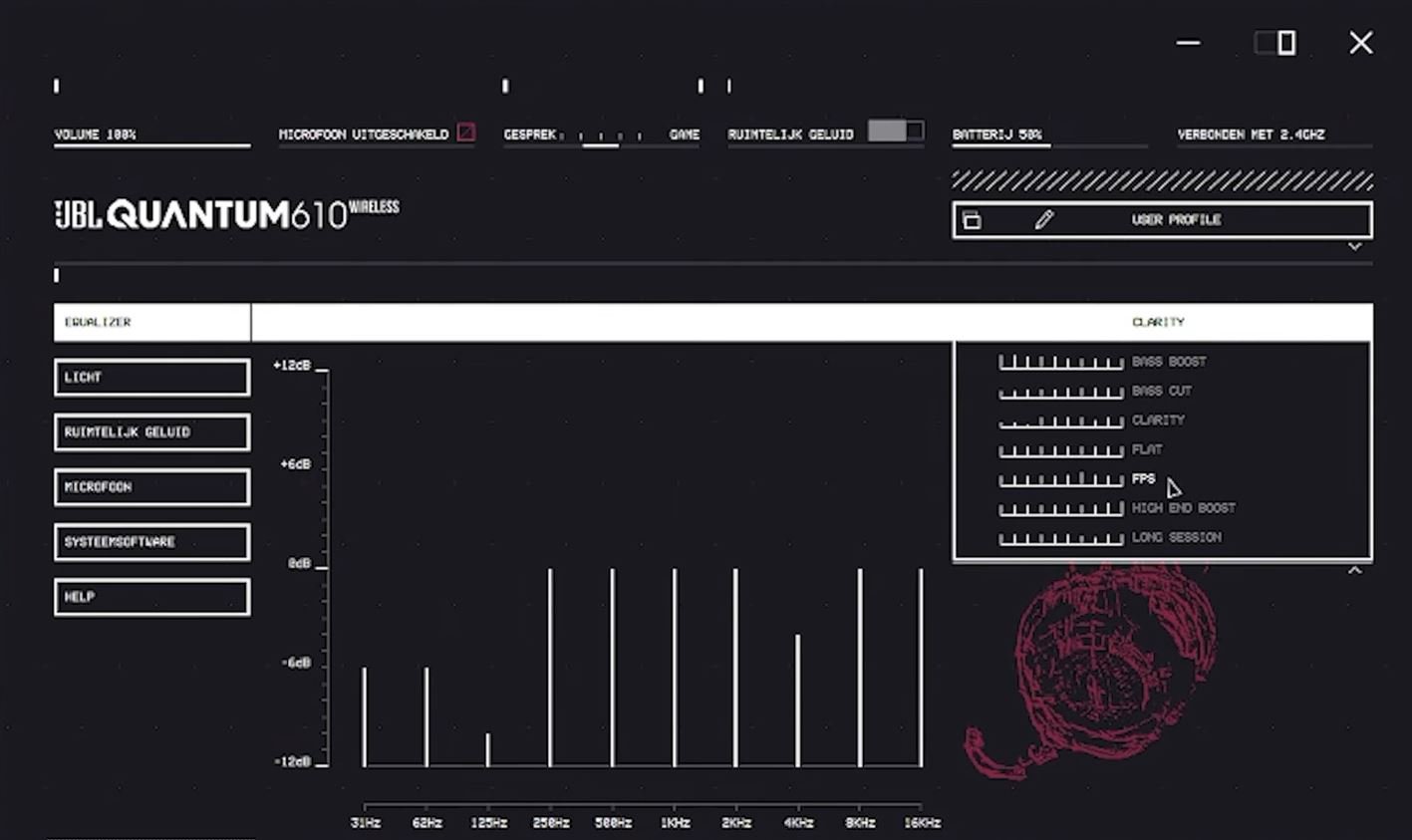Choose the CLARITY preset in the list

[1158, 420]
